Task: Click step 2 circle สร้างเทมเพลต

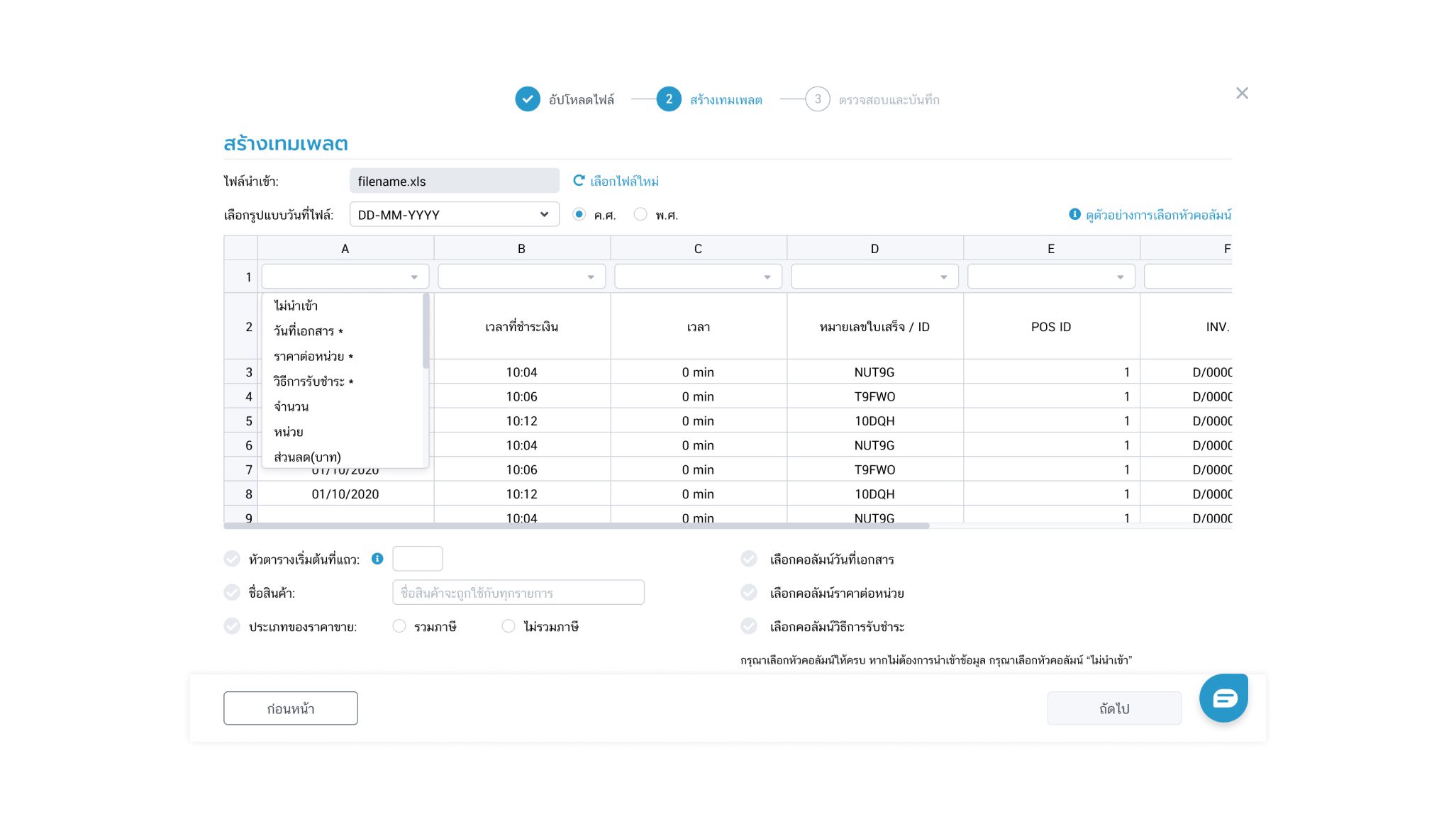Action: 668,99
